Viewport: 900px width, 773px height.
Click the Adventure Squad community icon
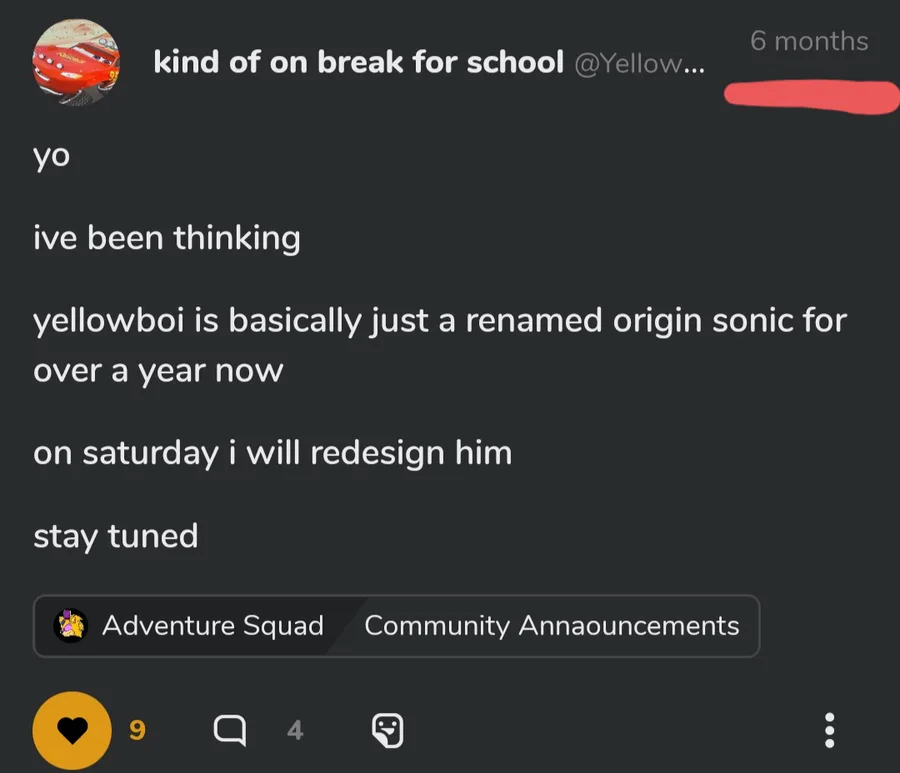tap(72, 626)
